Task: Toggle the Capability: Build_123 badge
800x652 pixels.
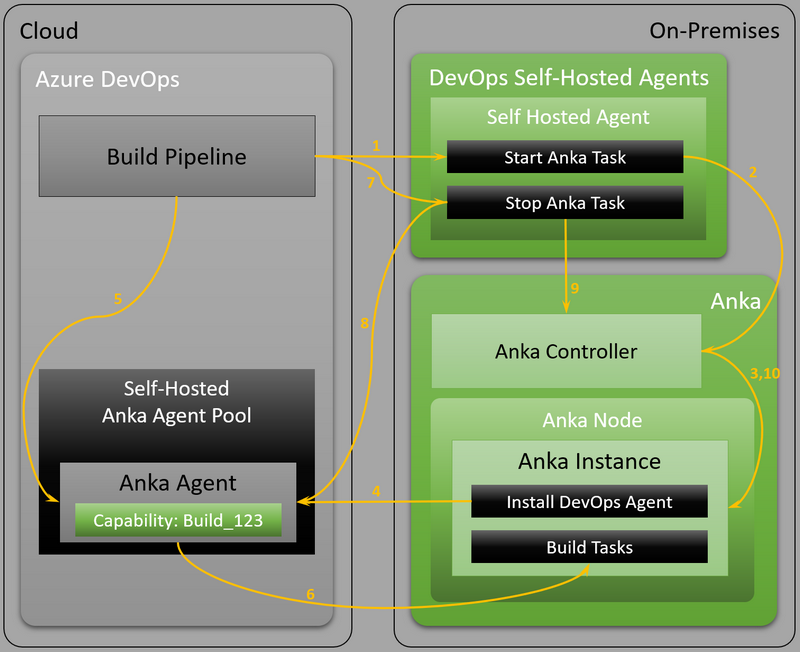Action: click(178, 519)
